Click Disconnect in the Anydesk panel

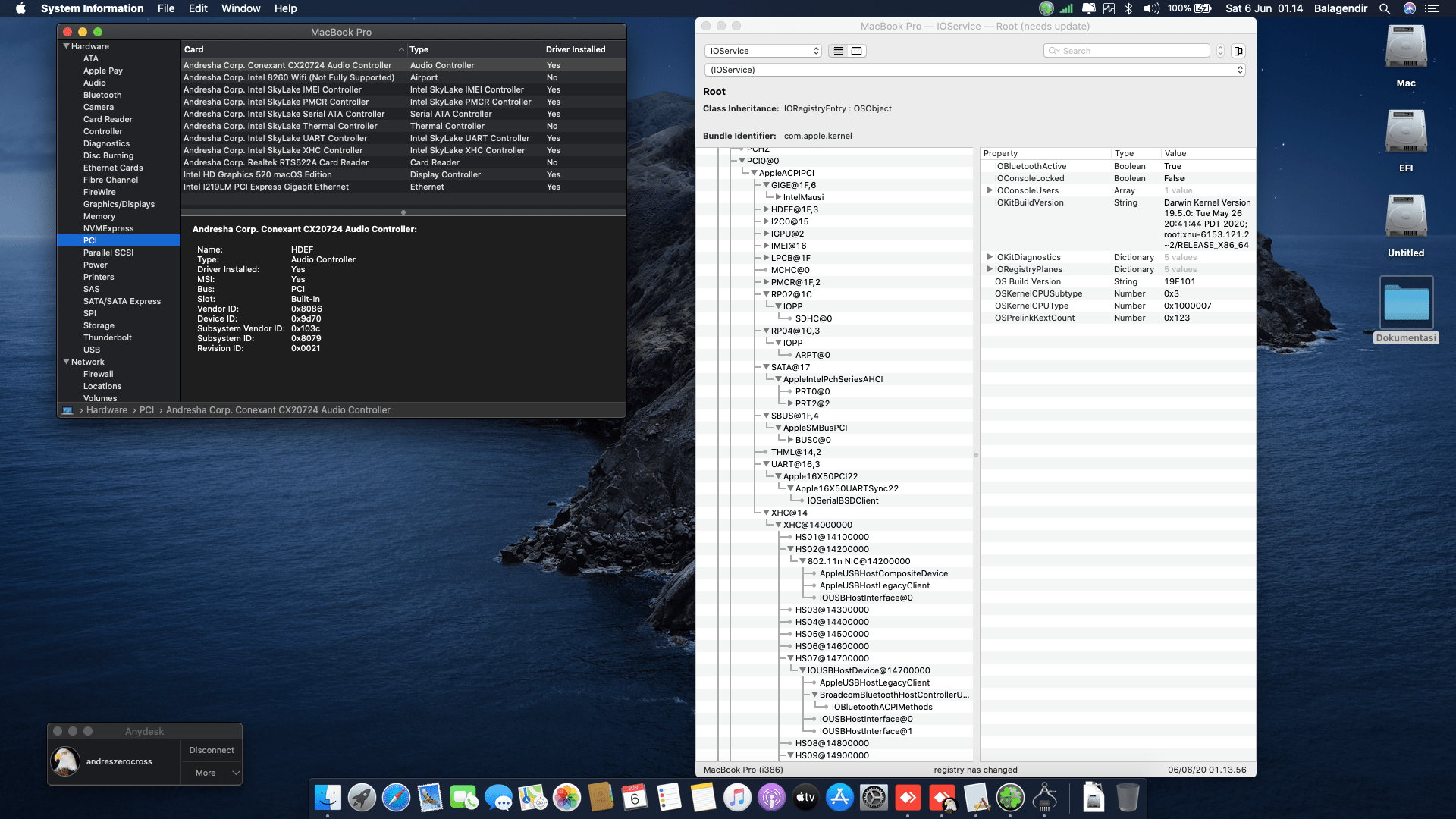212,750
